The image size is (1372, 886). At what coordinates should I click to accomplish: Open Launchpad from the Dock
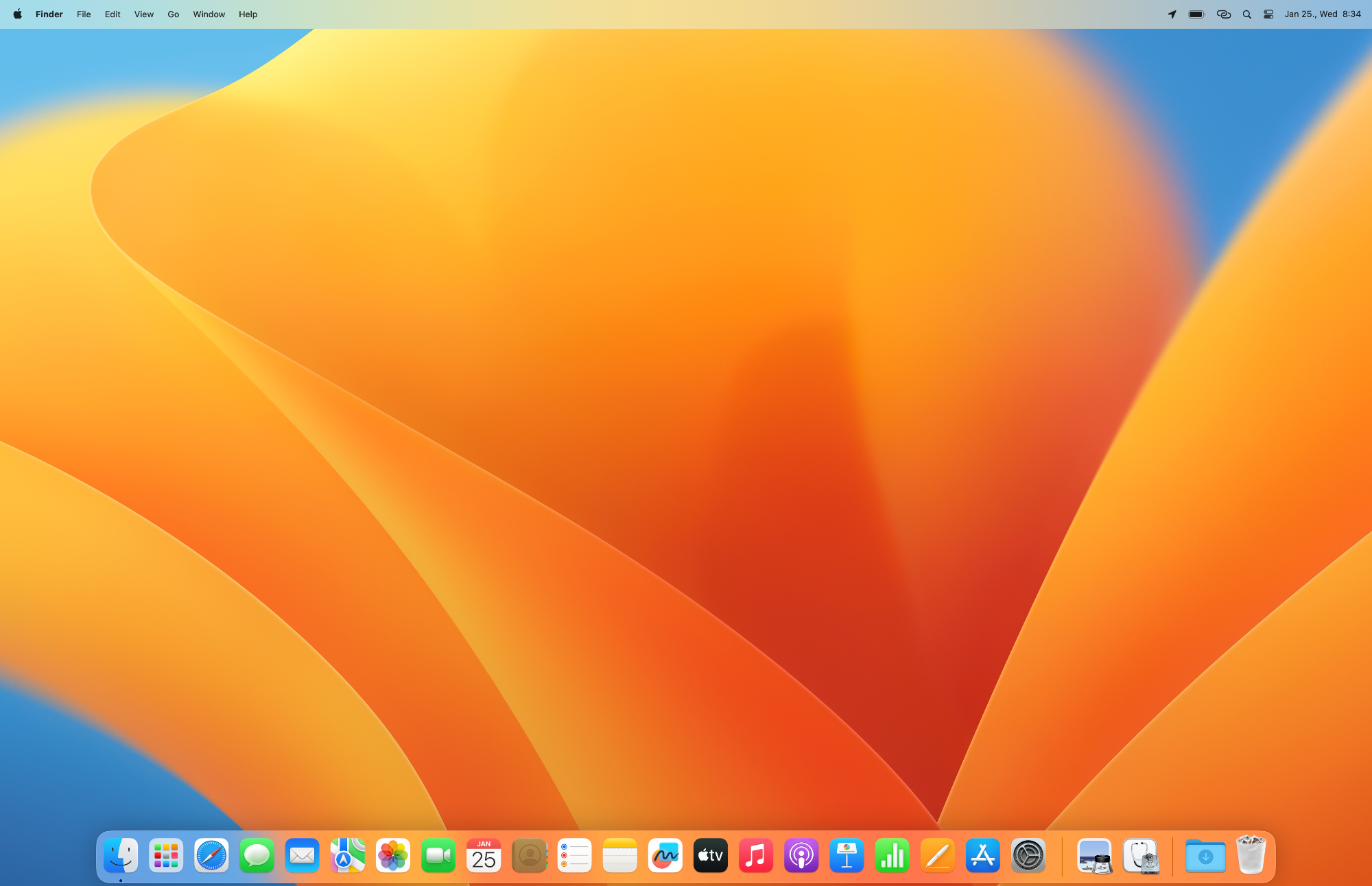pyautogui.click(x=166, y=855)
